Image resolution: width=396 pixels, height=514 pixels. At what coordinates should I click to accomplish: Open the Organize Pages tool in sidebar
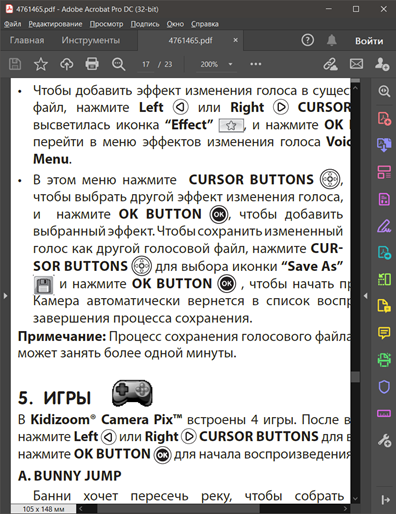(384, 172)
